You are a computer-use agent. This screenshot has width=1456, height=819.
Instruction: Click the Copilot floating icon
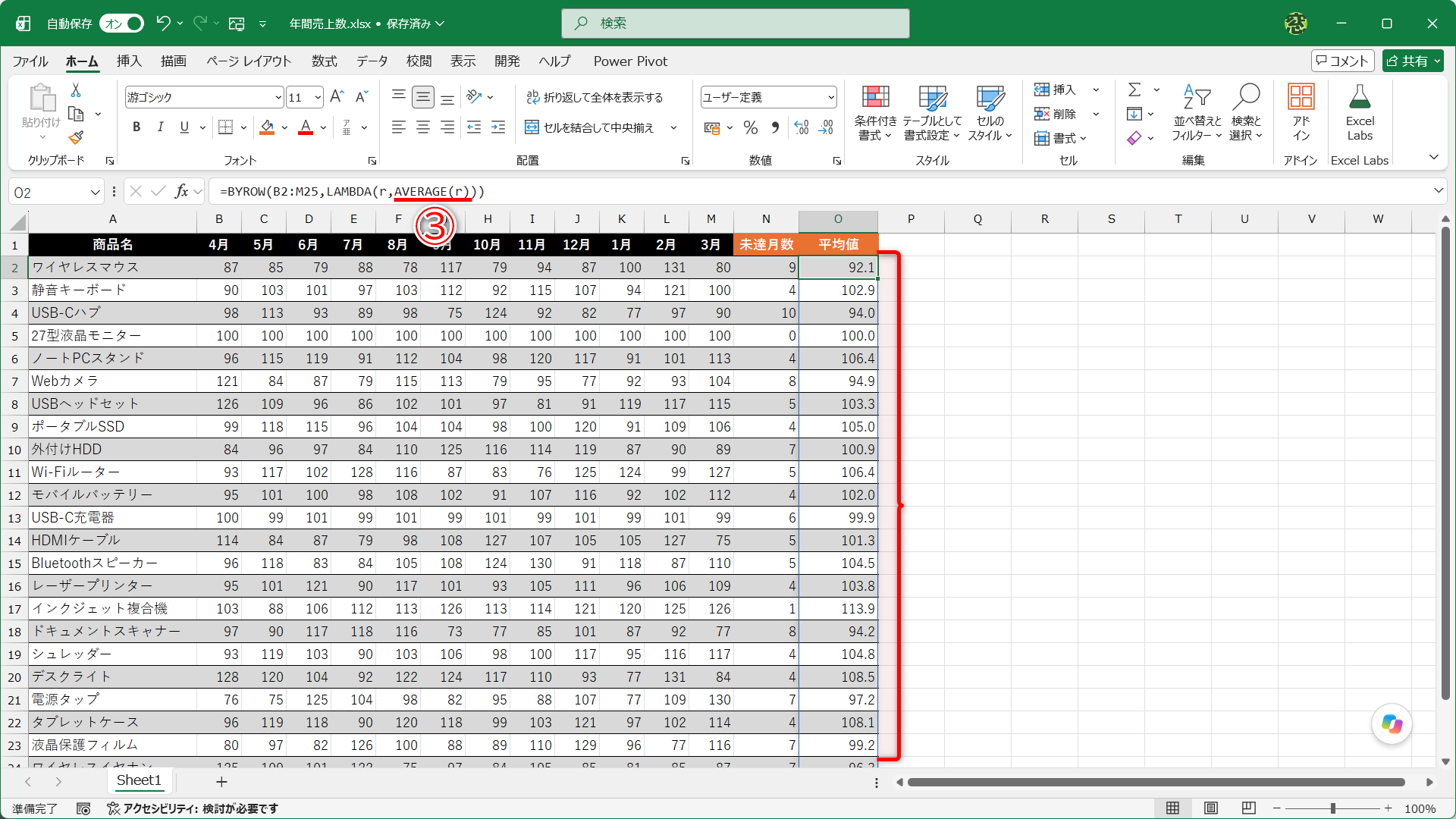click(1392, 724)
